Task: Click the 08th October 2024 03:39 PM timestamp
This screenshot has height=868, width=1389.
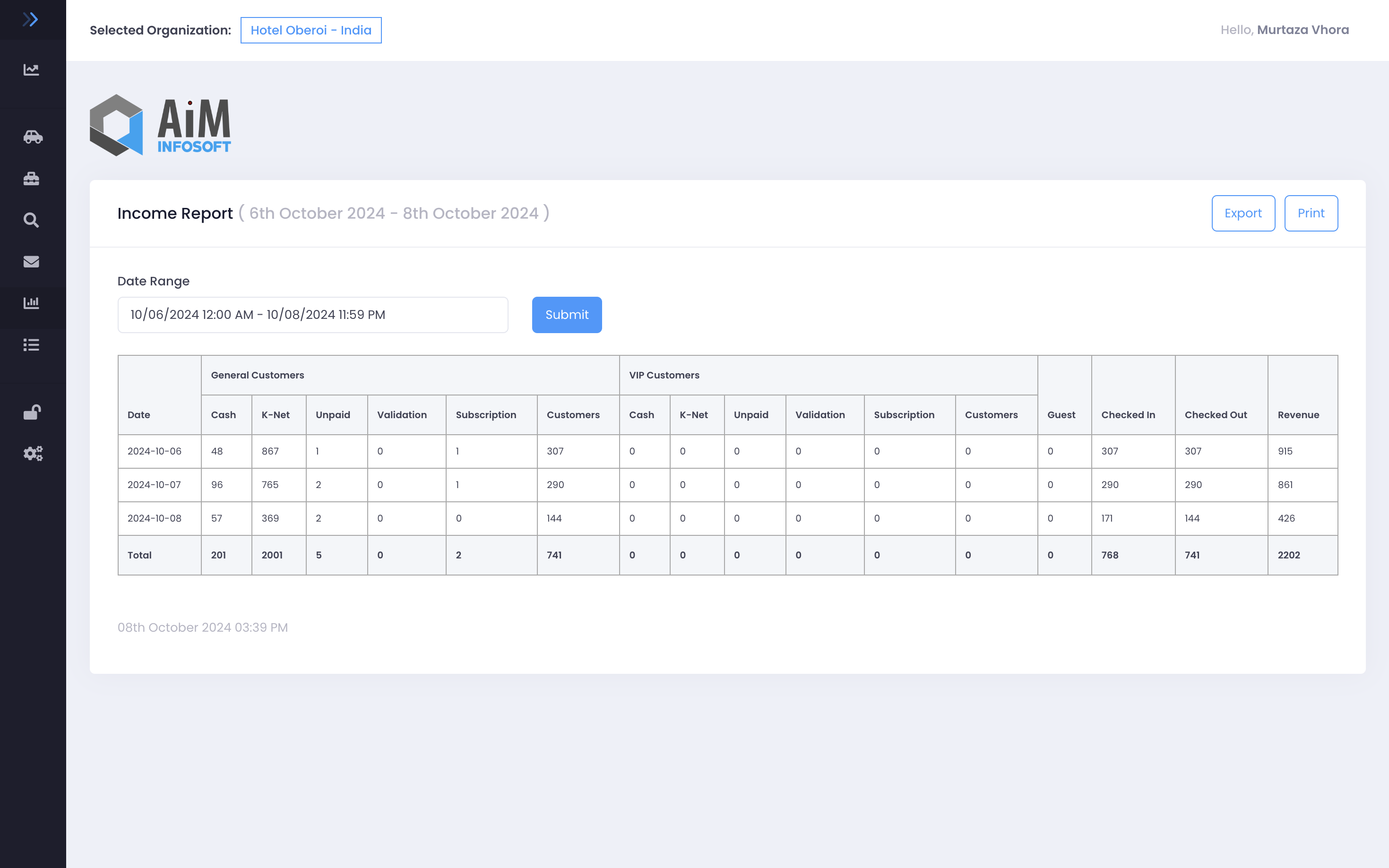Action: [x=203, y=627]
